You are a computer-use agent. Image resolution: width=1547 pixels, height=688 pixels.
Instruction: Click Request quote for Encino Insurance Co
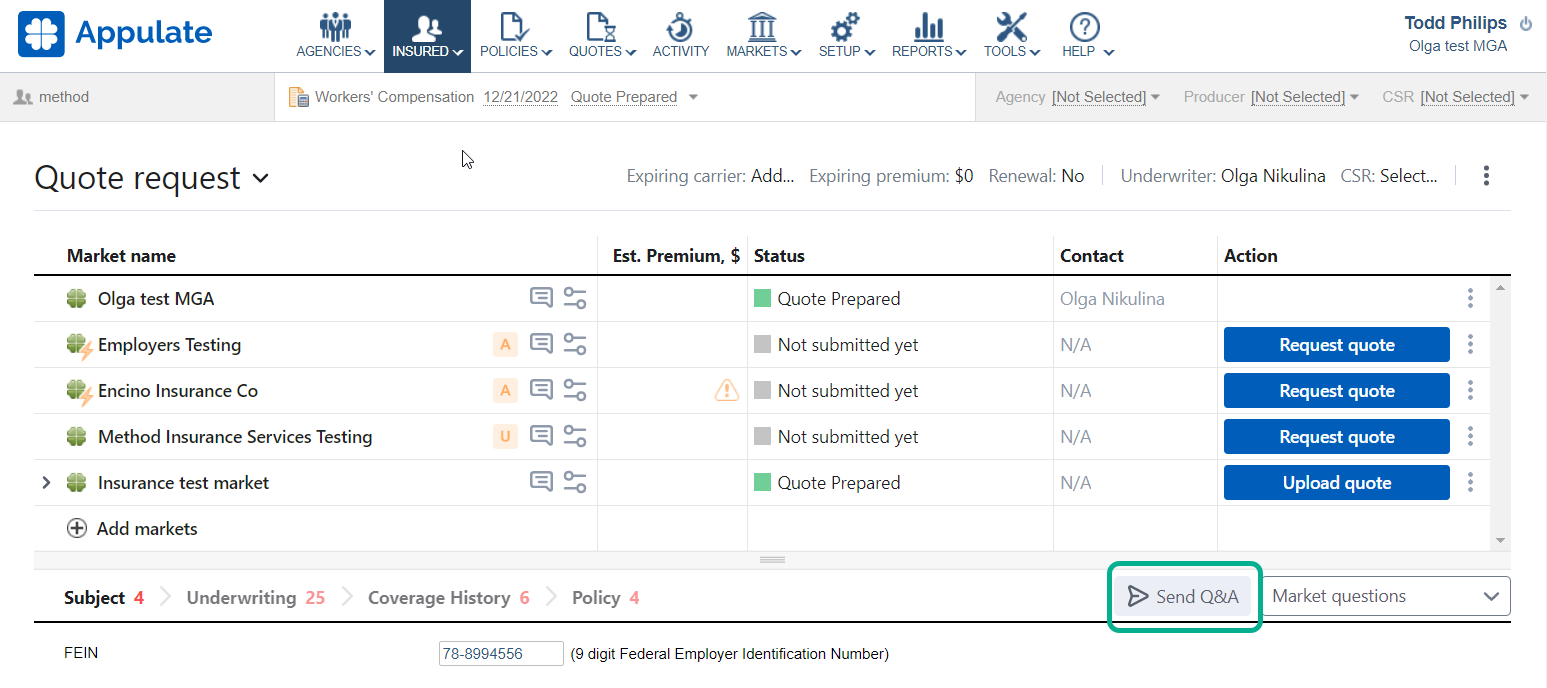(x=1336, y=391)
